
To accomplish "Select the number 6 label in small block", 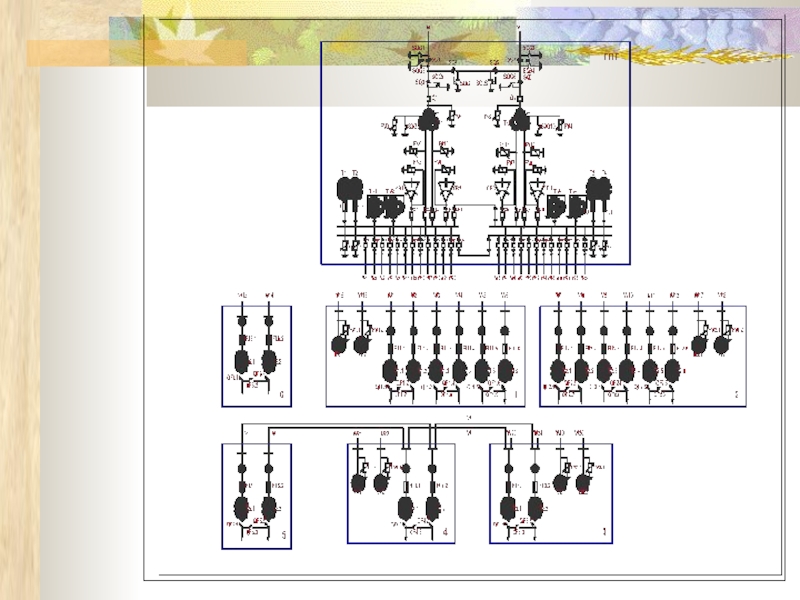I will coord(282,396).
